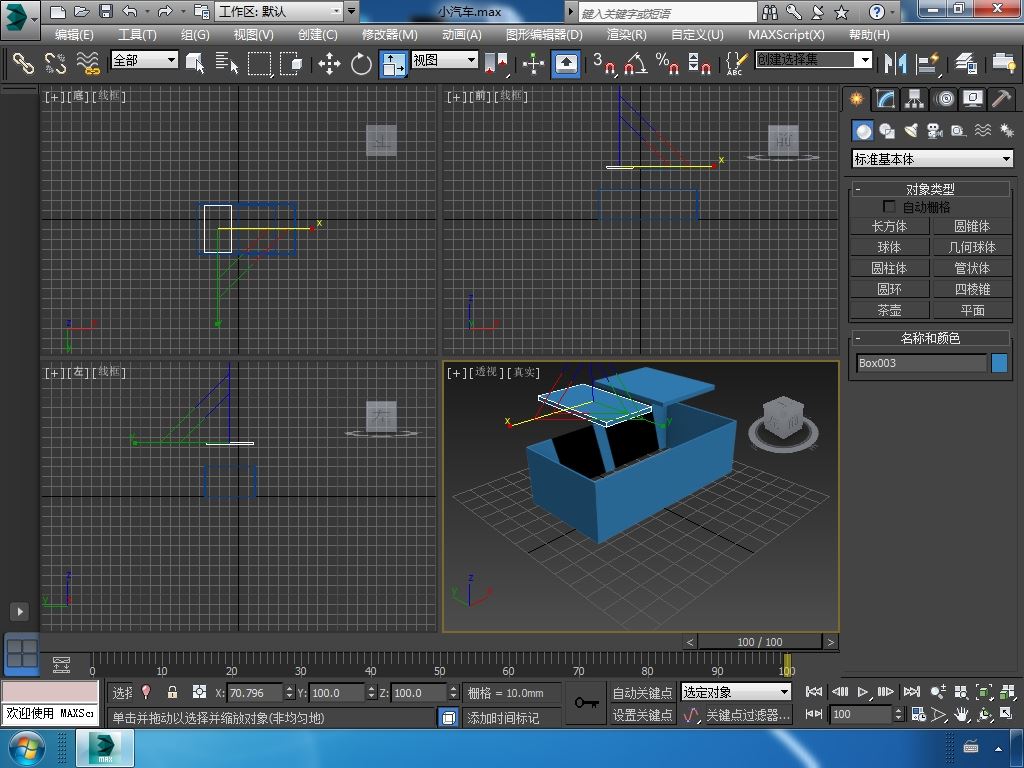Switch to the Motion command panel tab
The width and height of the screenshot is (1024, 768).
[x=944, y=99]
